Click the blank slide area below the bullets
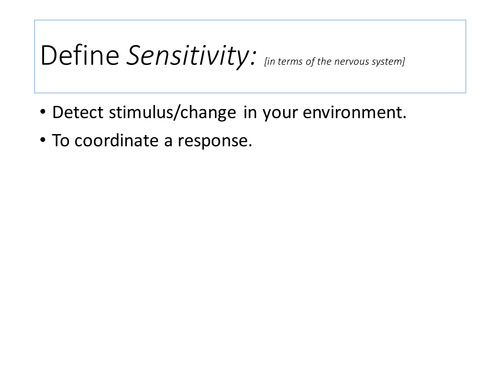 (x=250, y=260)
